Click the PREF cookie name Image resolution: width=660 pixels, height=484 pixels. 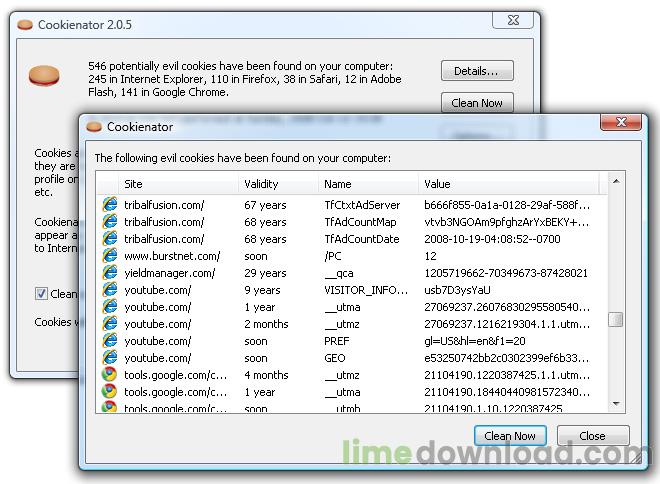click(x=337, y=341)
